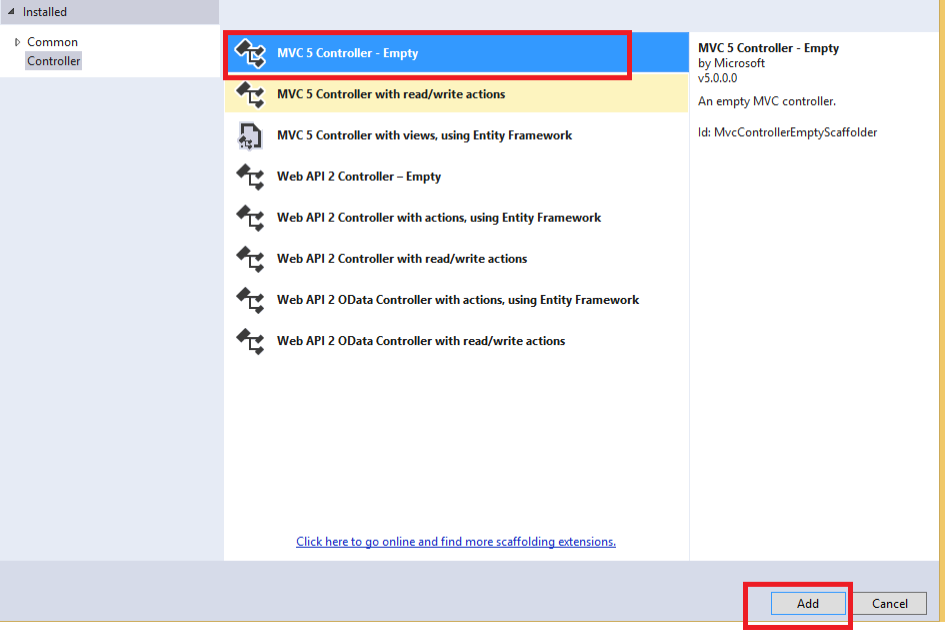Click the Cancel button
945x635 pixels.
click(890, 604)
